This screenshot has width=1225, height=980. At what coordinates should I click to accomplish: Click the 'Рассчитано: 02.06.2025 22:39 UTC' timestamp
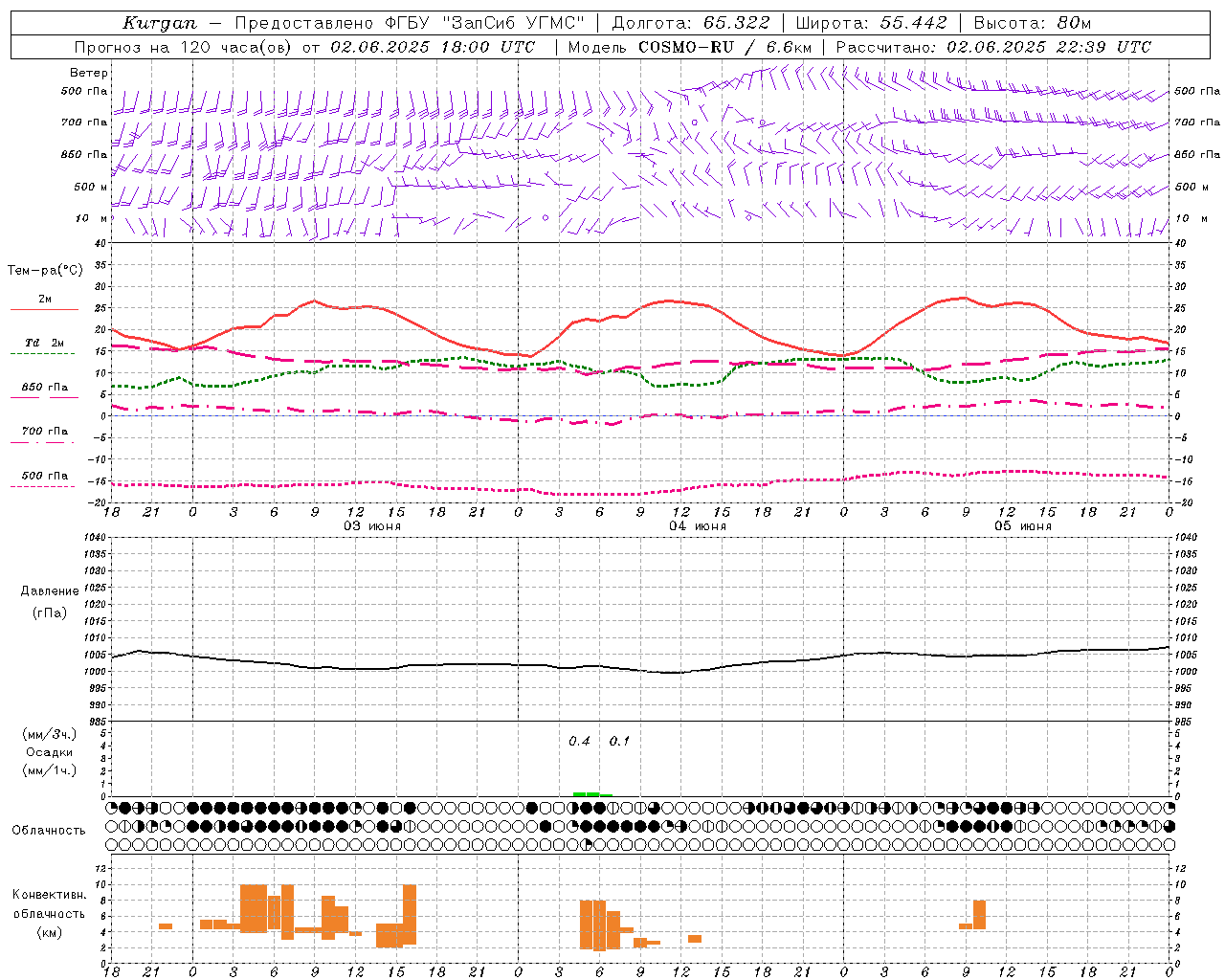click(x=994, y=47)
